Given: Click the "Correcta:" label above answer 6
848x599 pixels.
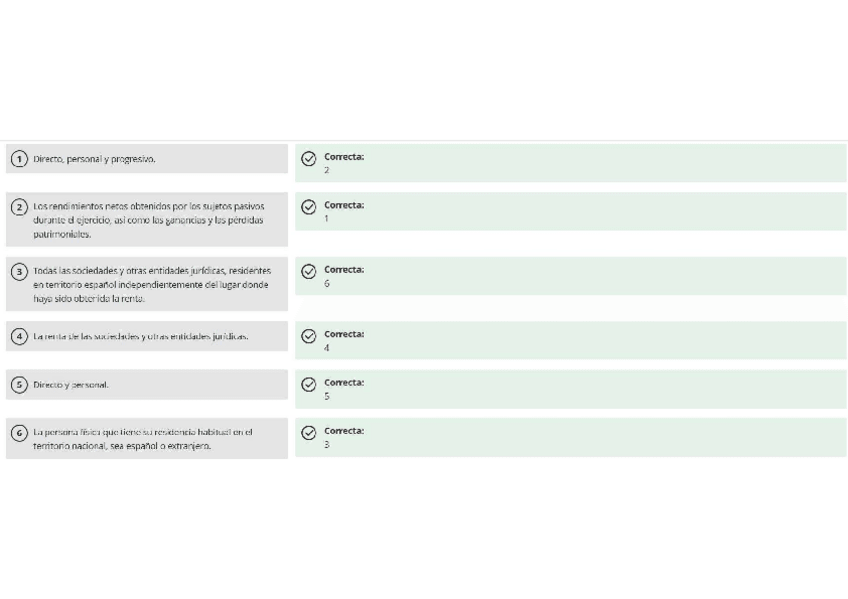Looking at the screenshot, I should click(x=344, y=270).
